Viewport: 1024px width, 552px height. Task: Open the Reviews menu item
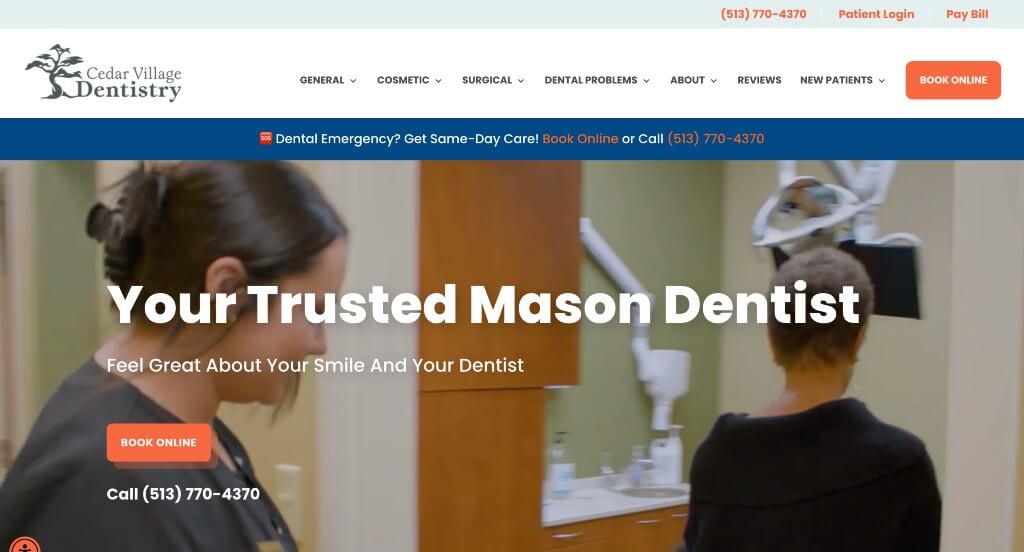(759, 80)
